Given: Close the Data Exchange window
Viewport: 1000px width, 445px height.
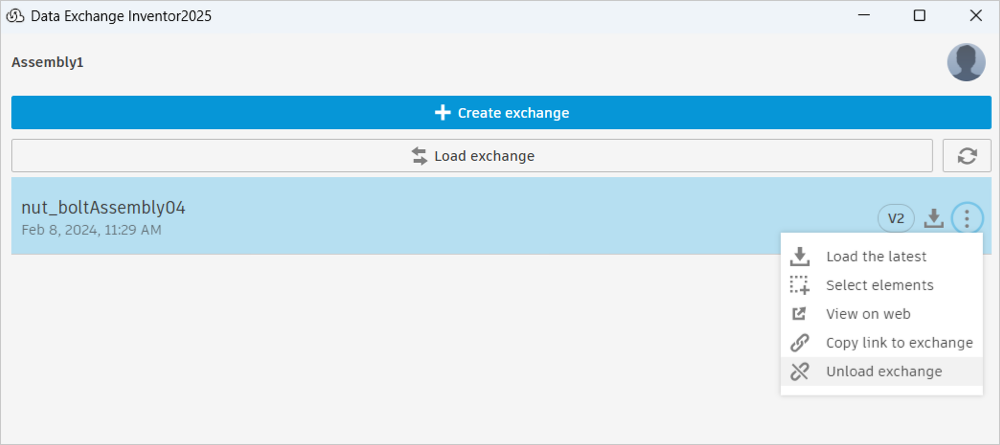Looking at the screenshot, I should [975, 15].
